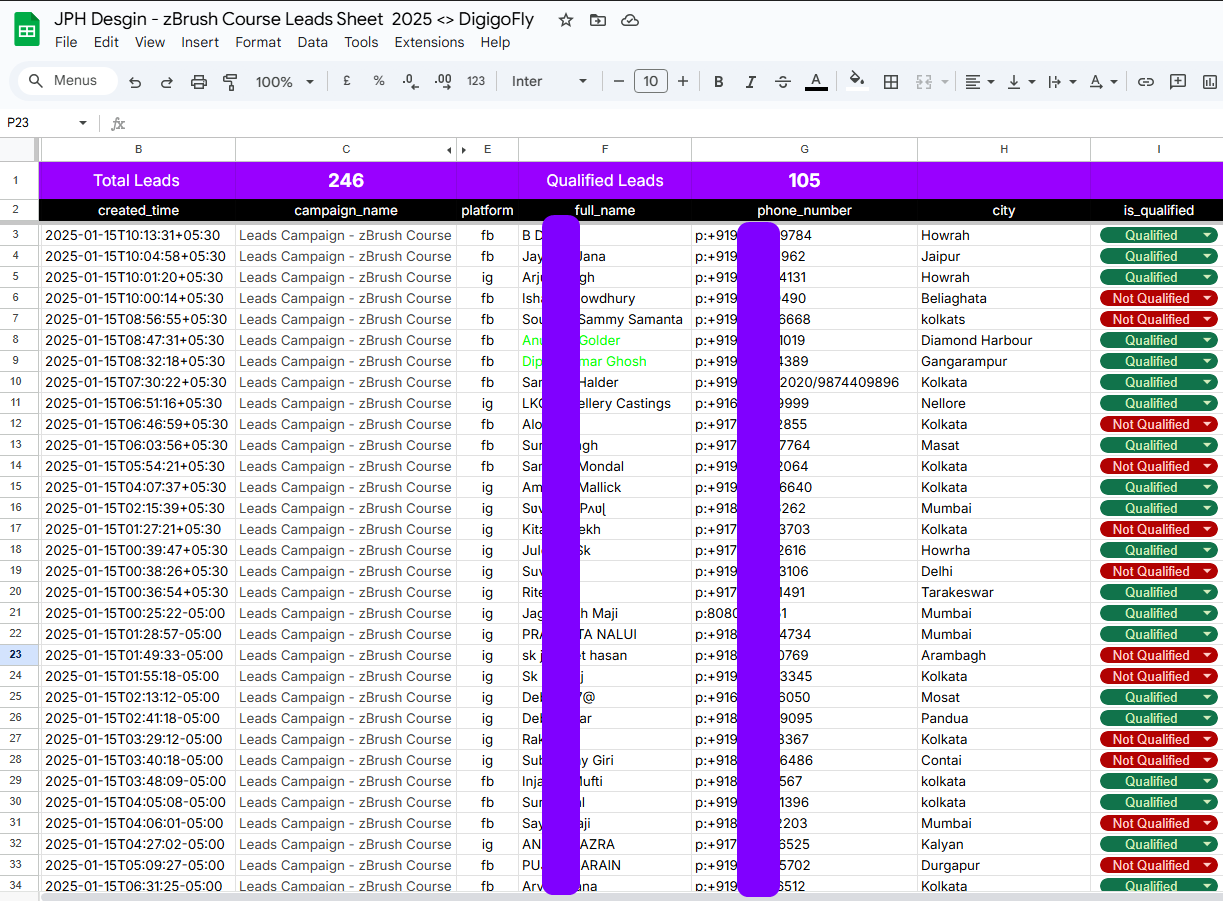The height and width of the screenshot is (901, 1223).
Task: Insert a link with chain icon
Action: pos(1146,82)
